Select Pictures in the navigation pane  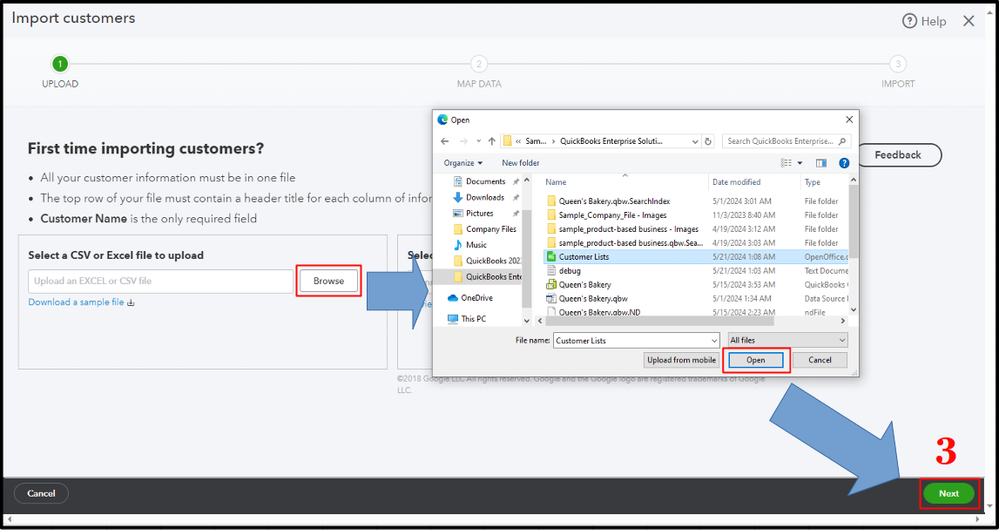point(479,213)
